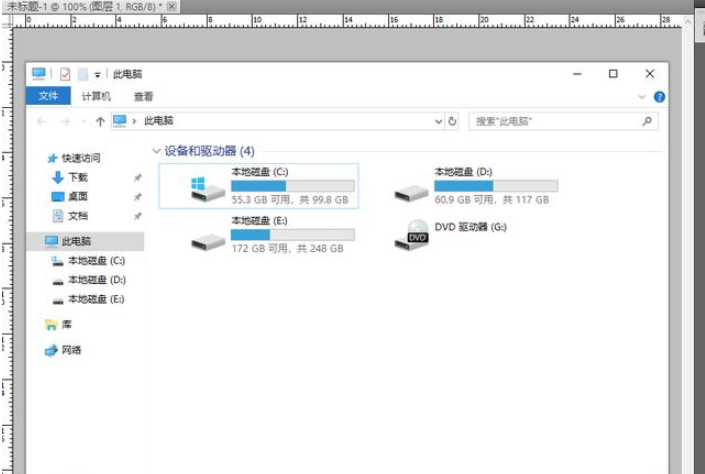Image resolution: width=705 pixels, height=474 pixels.
Task: Click the 本地磁盘 (D:) label in main pane
Action: coord(463,172)
